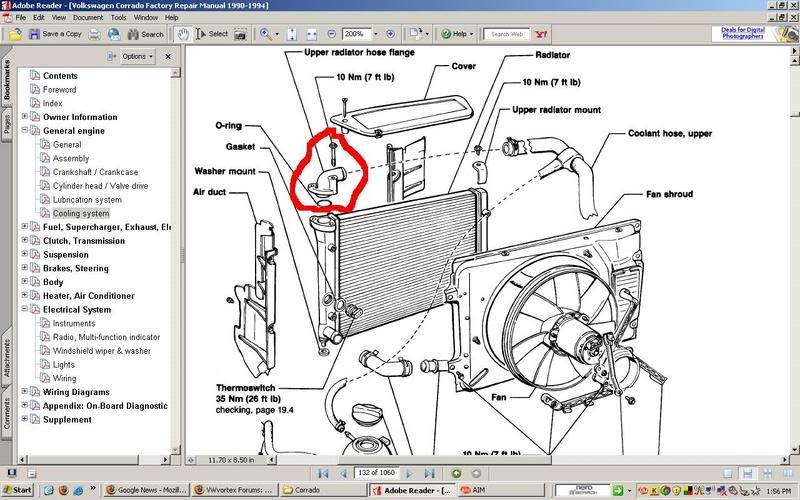
Task: Click the Print icon
Action: pos(94,34)
